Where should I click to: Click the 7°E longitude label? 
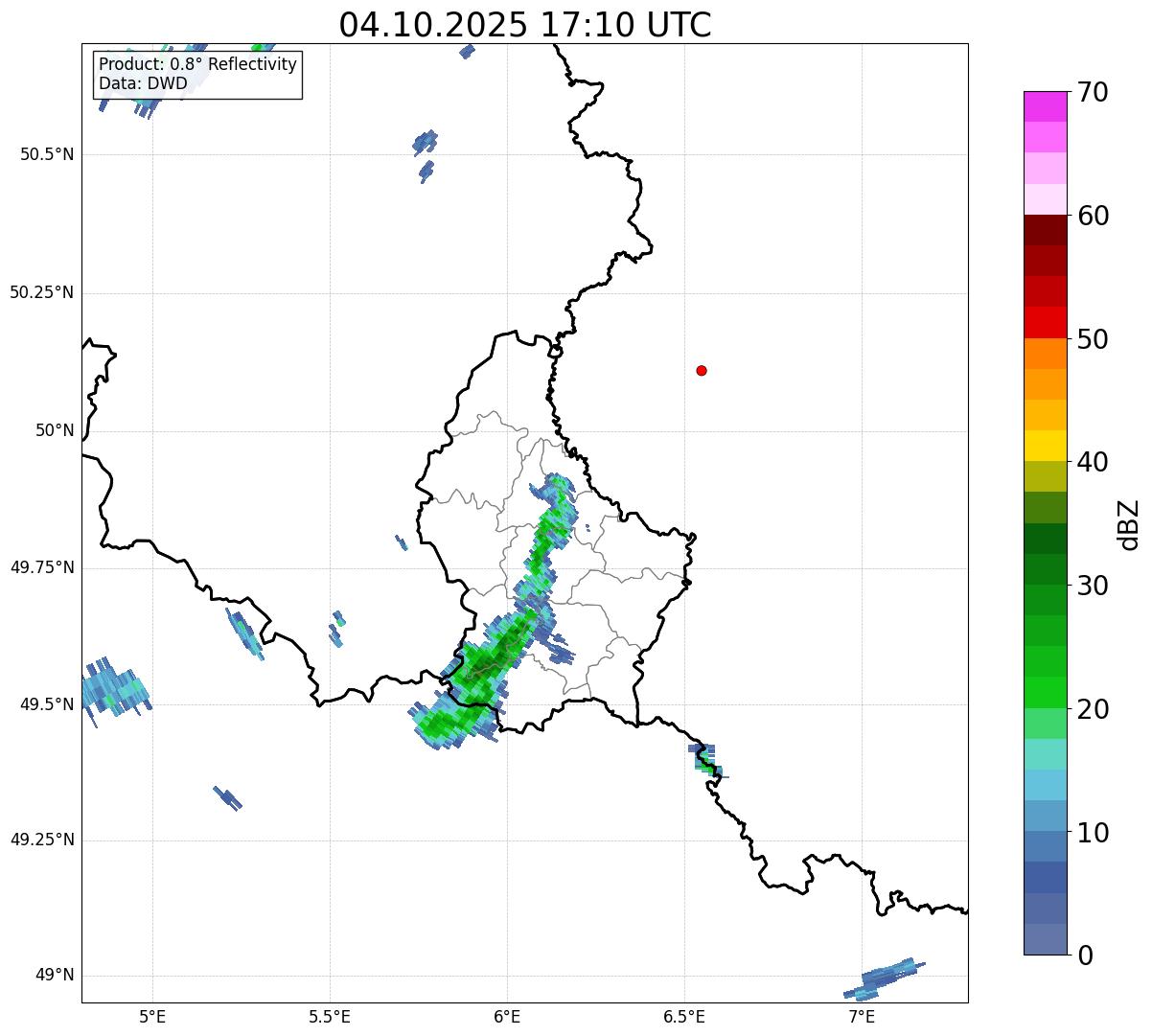tap(862, 1016)
